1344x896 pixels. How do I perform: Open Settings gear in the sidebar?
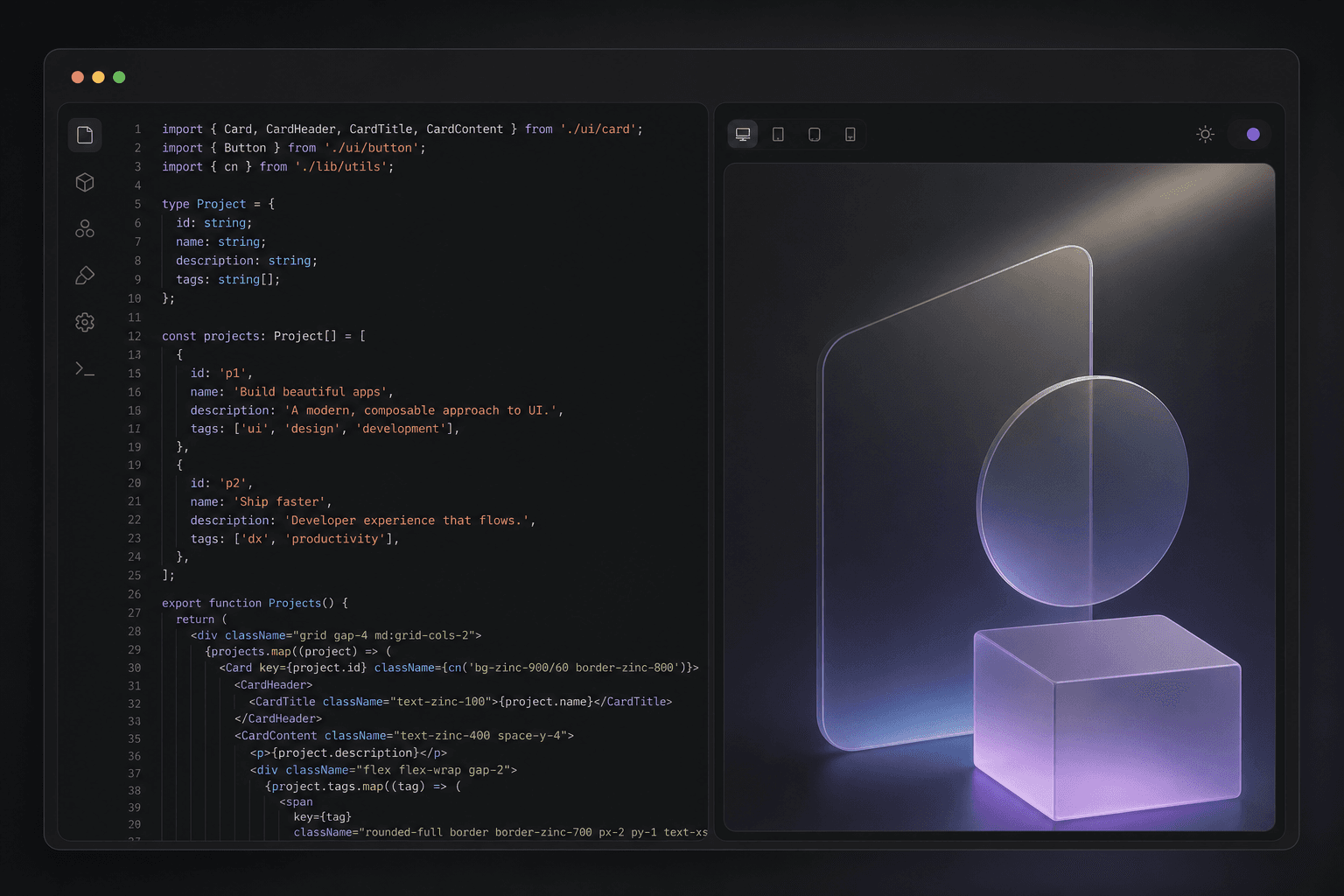coord(85,322)
